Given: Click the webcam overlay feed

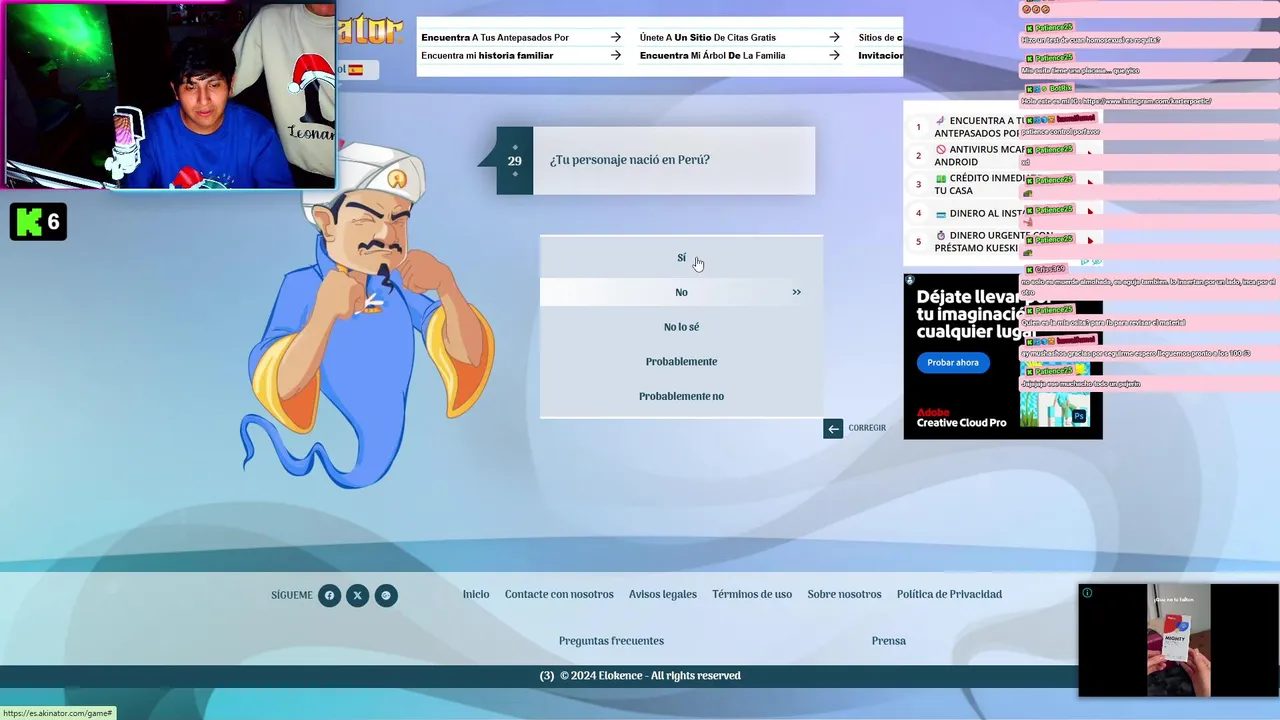Looking at the screenshot, I should coord(170,94).
